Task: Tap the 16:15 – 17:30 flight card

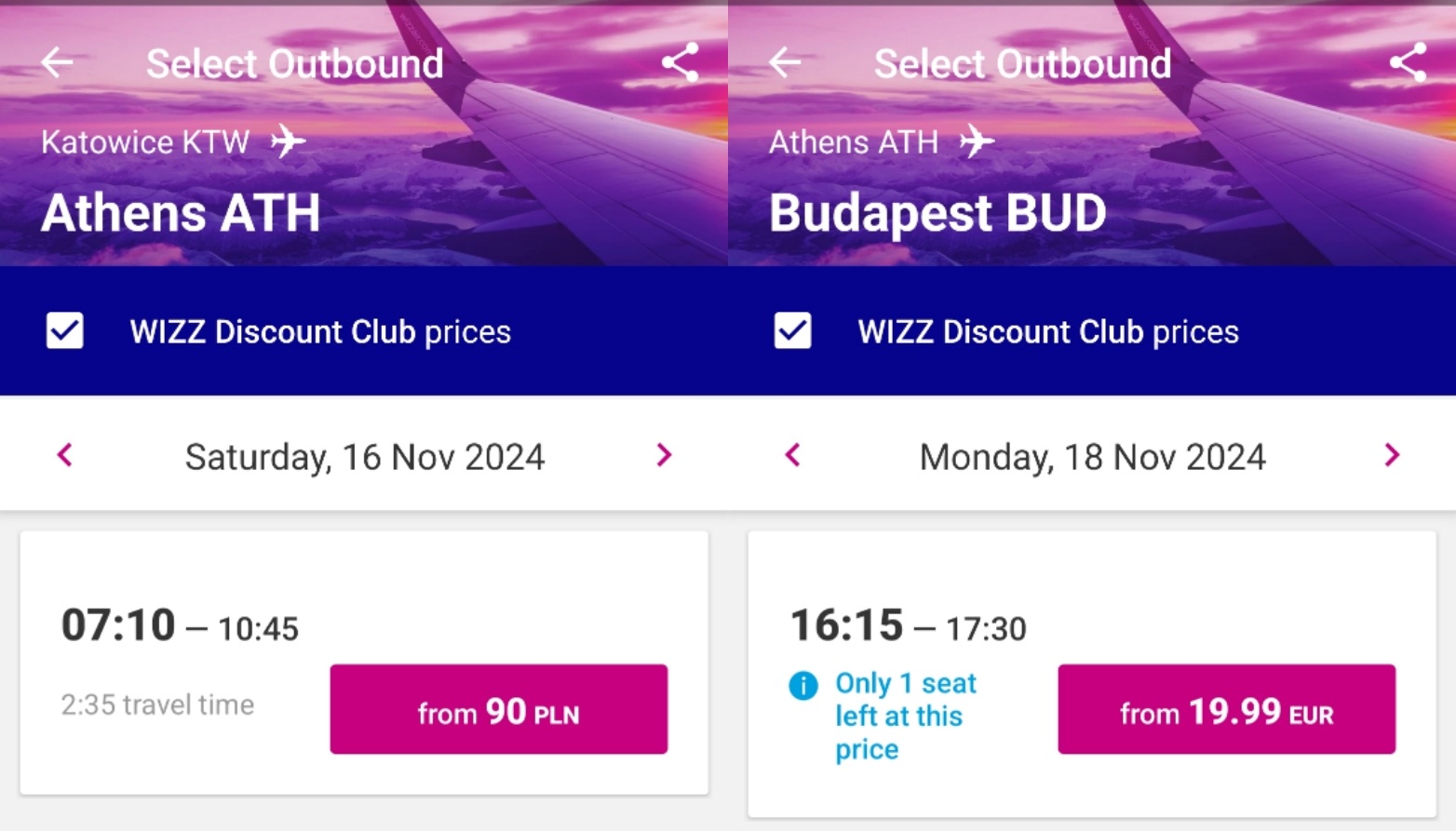Action: (x=1092, y=675)
